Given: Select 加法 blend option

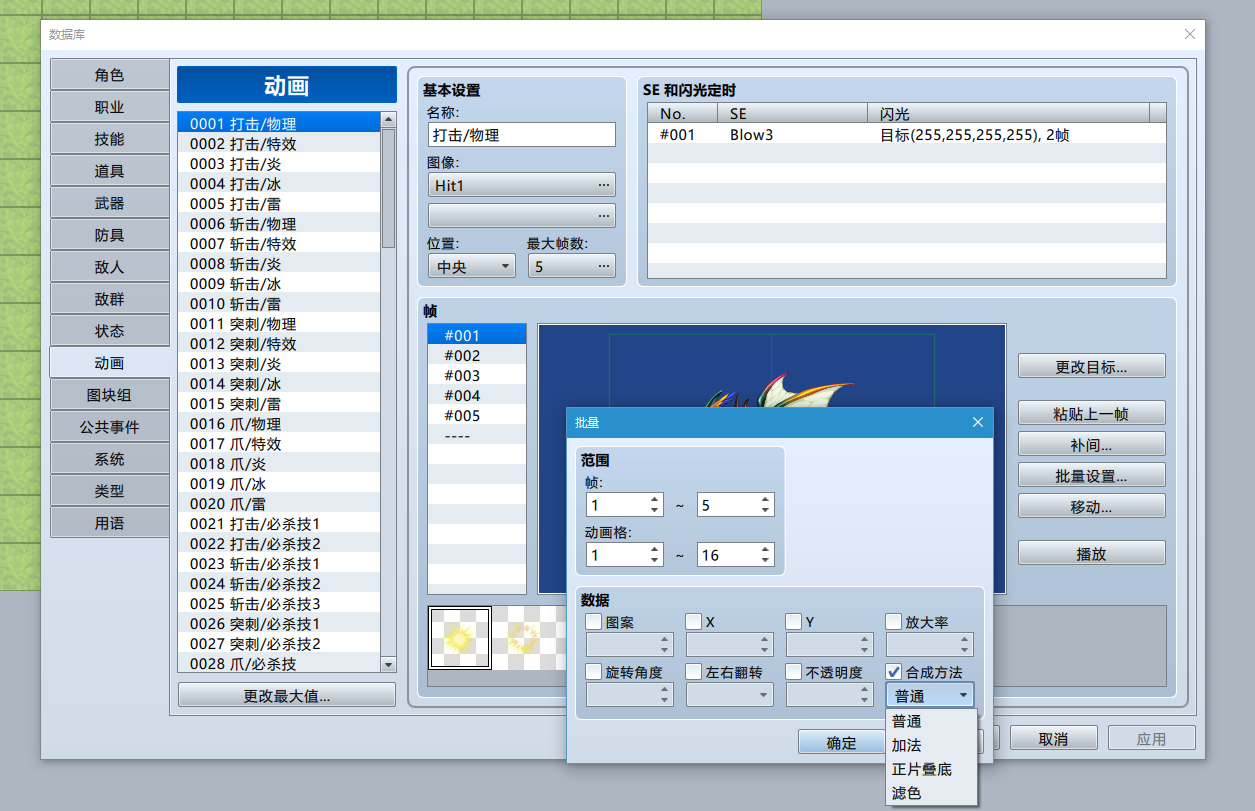Looking at the screenshot, I should (931, 746).
